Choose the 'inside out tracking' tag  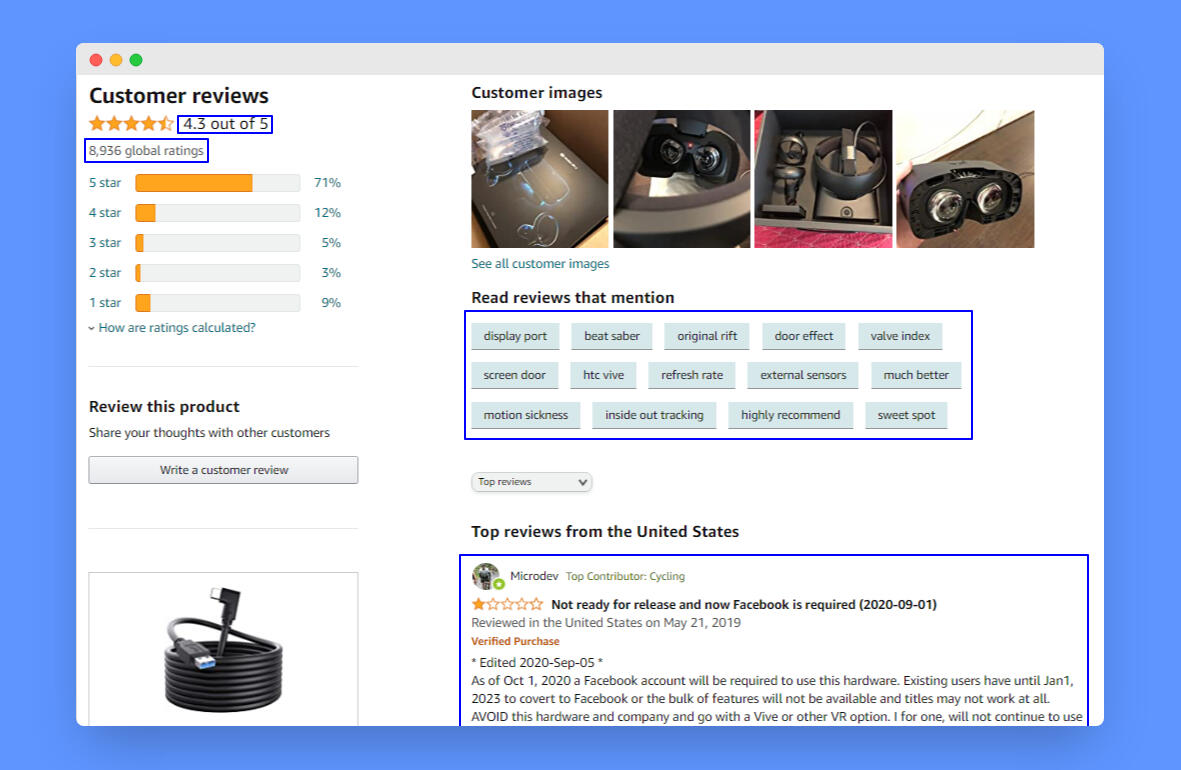click(654, 415)
